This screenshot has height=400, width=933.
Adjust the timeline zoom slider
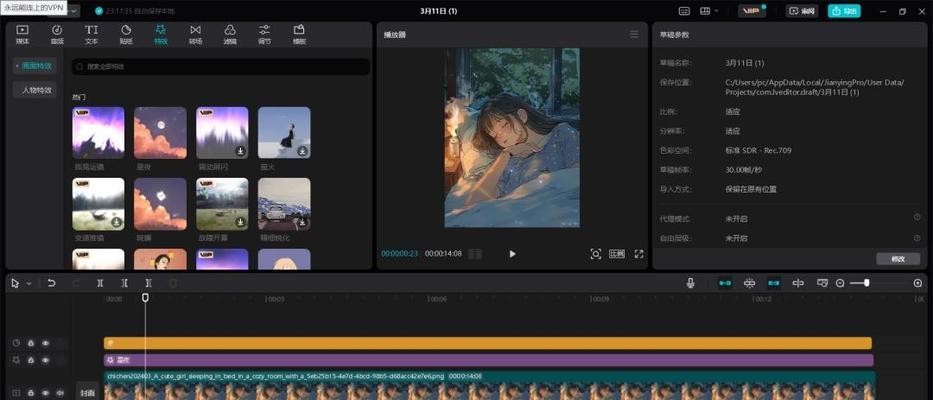[867, 283]
